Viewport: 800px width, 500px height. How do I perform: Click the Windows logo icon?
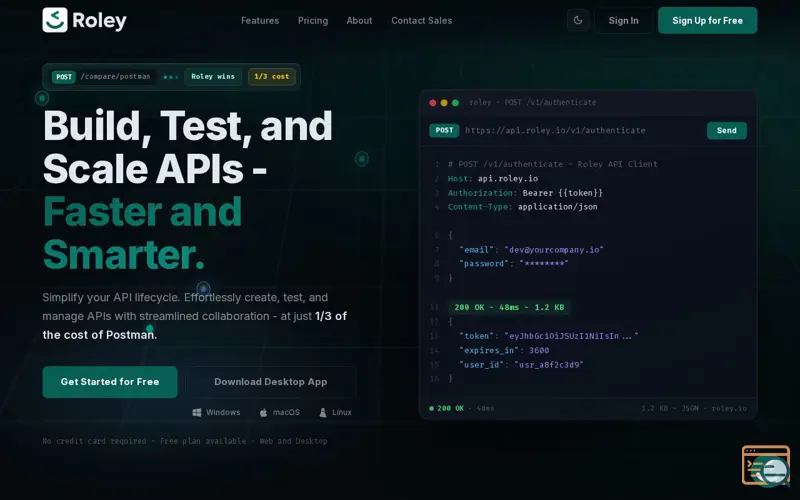tap(196, 412)
